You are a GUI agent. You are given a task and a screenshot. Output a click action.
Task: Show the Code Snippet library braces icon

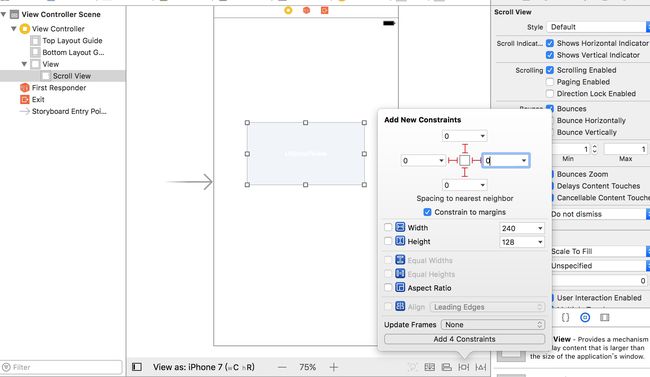click(565, 318)
